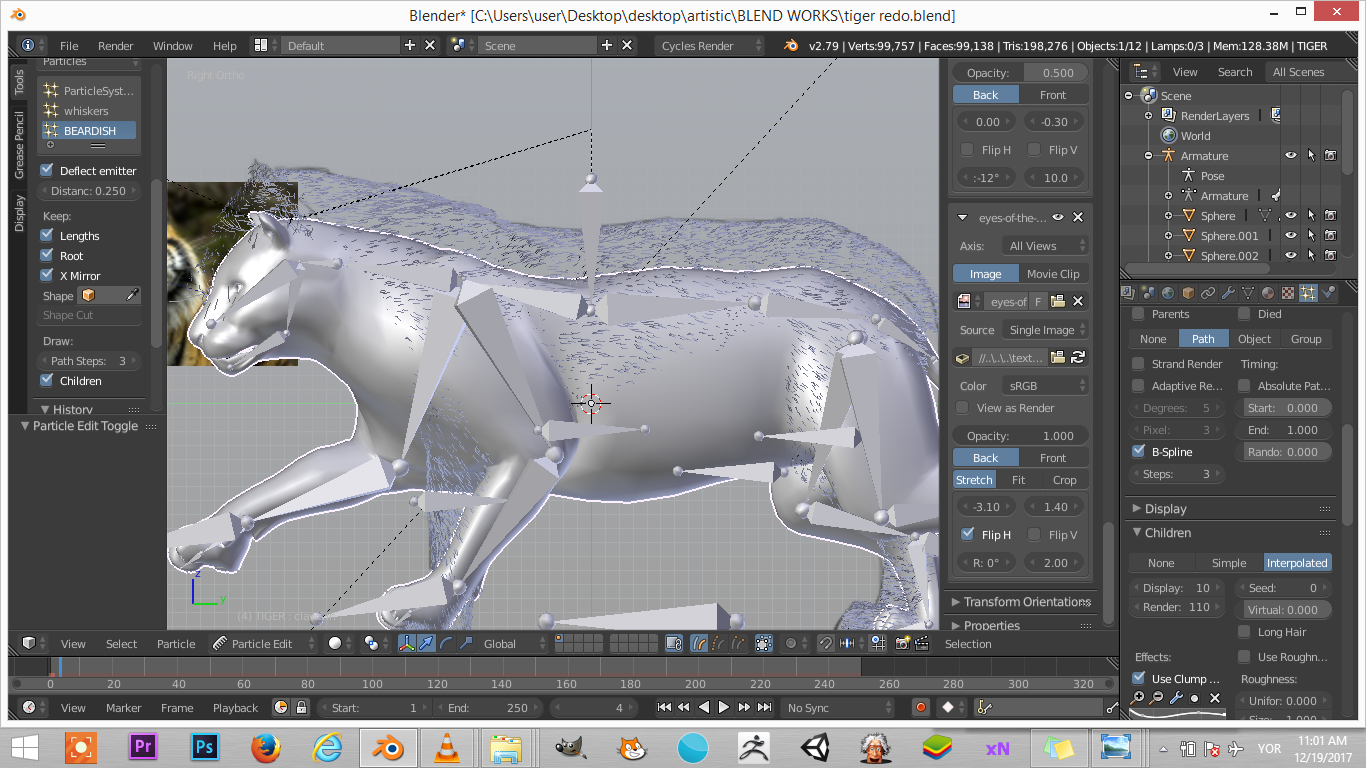Select the Movie Clip button

tap(1053, 273)
